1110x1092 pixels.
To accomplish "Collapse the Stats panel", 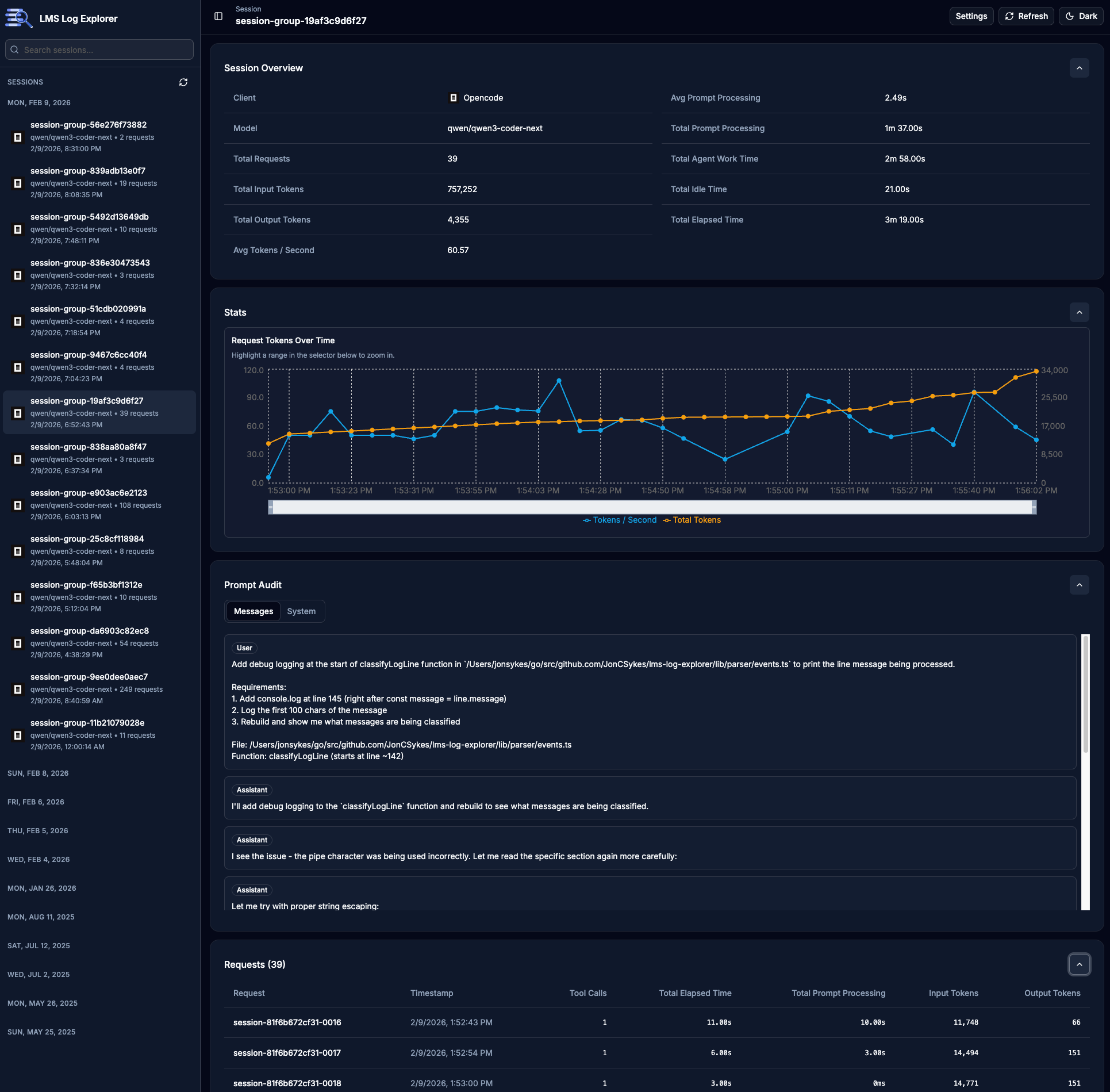I will [x=1079, y=312].
